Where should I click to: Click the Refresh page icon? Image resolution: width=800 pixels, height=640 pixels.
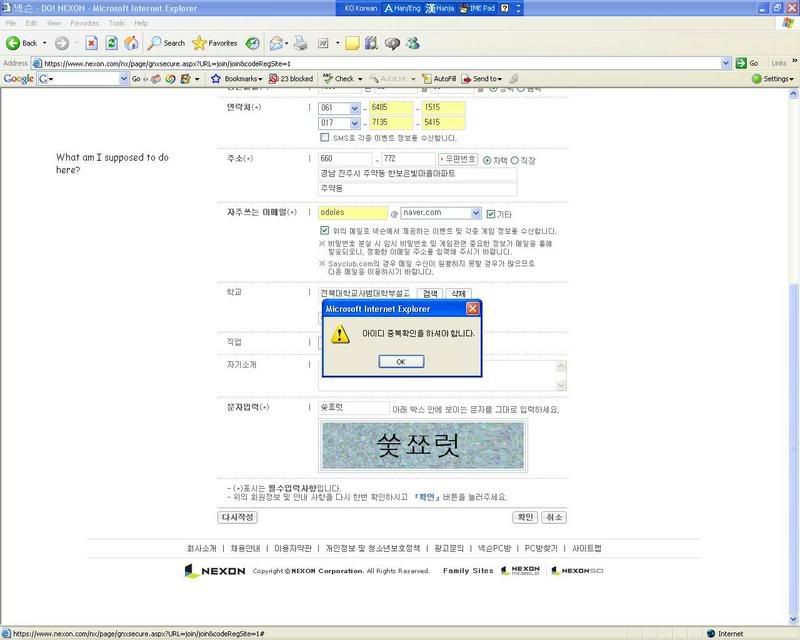pyautogui.click(x=111, y=43)
